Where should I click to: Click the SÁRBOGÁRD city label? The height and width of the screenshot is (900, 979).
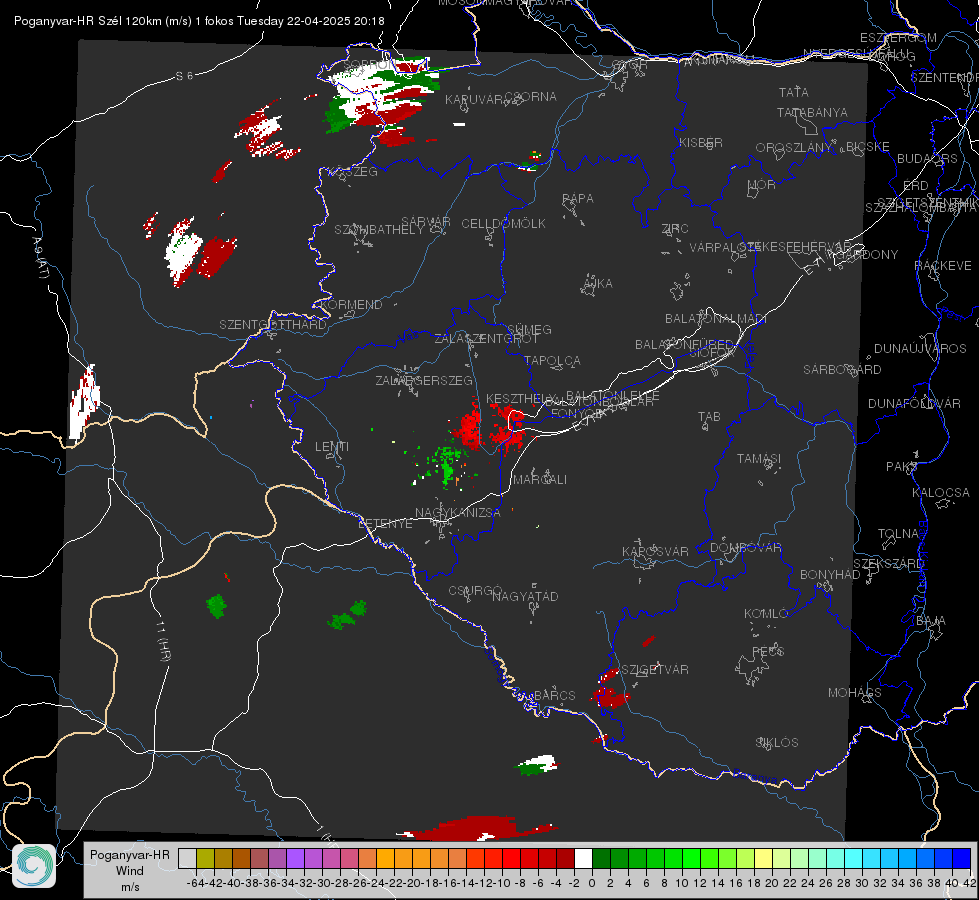(842, 370)
